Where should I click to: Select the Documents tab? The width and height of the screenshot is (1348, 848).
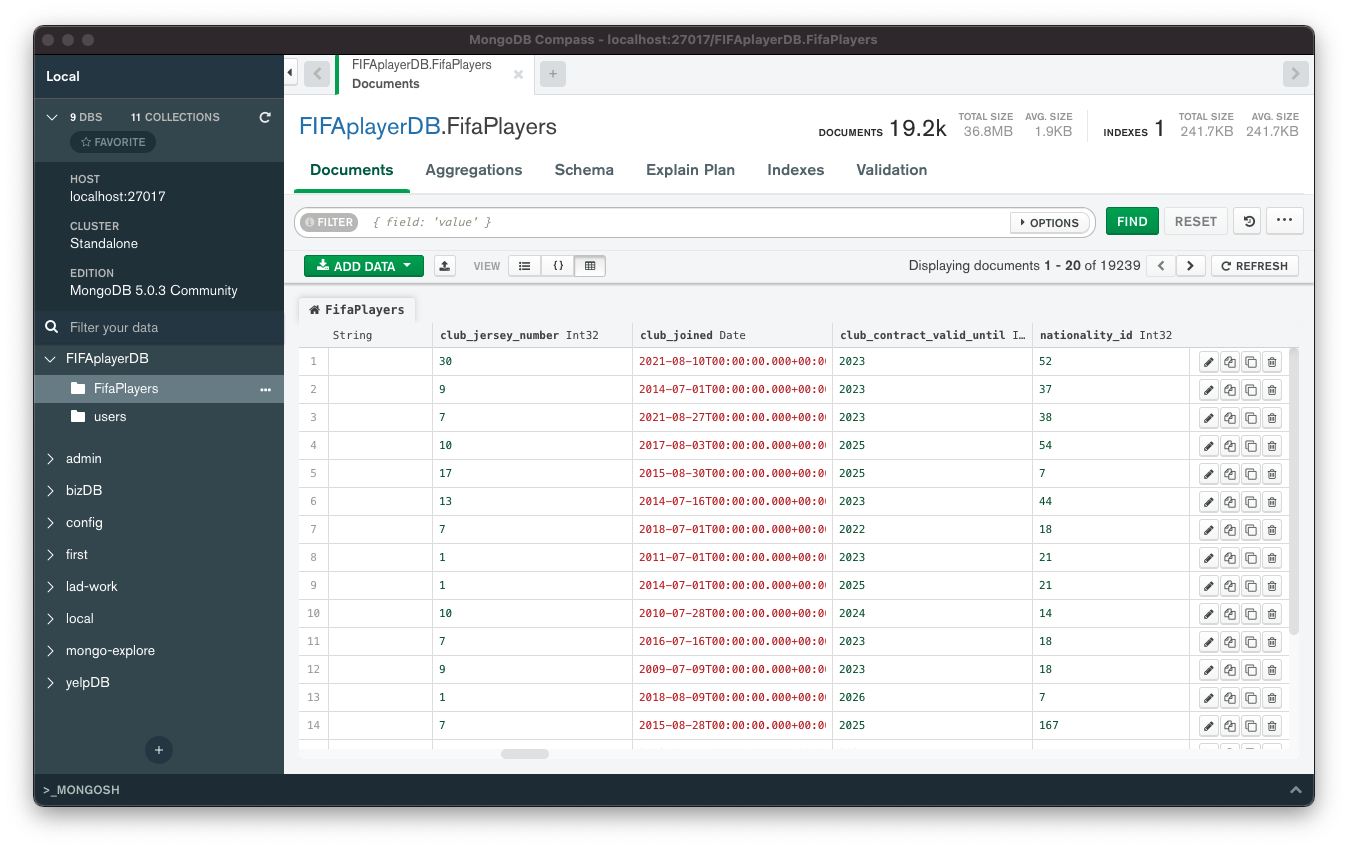click(352, 170)
